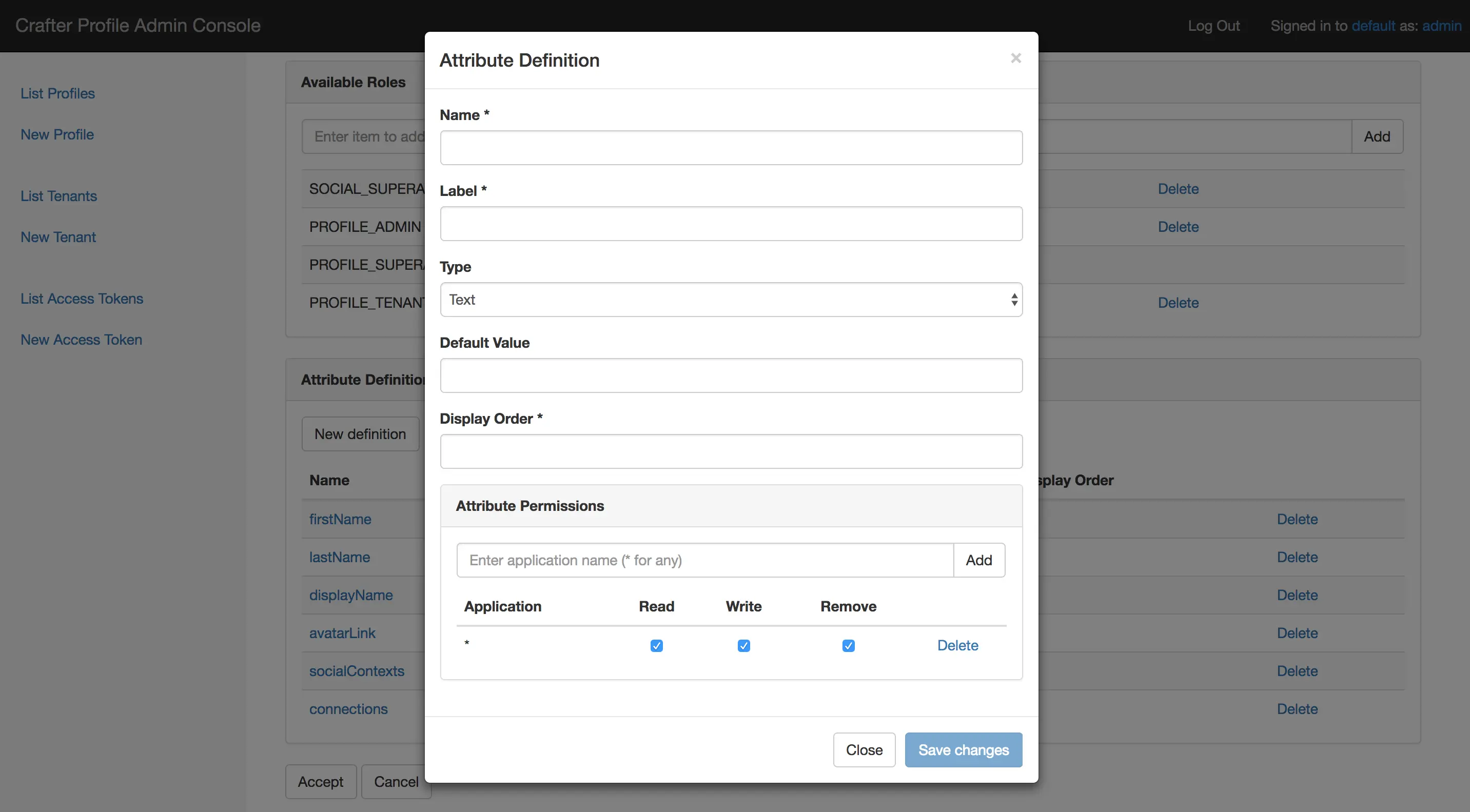
Task: Click the Delete link for PROFILE_ADMIN role
Action: click(x=1177, y=226)
